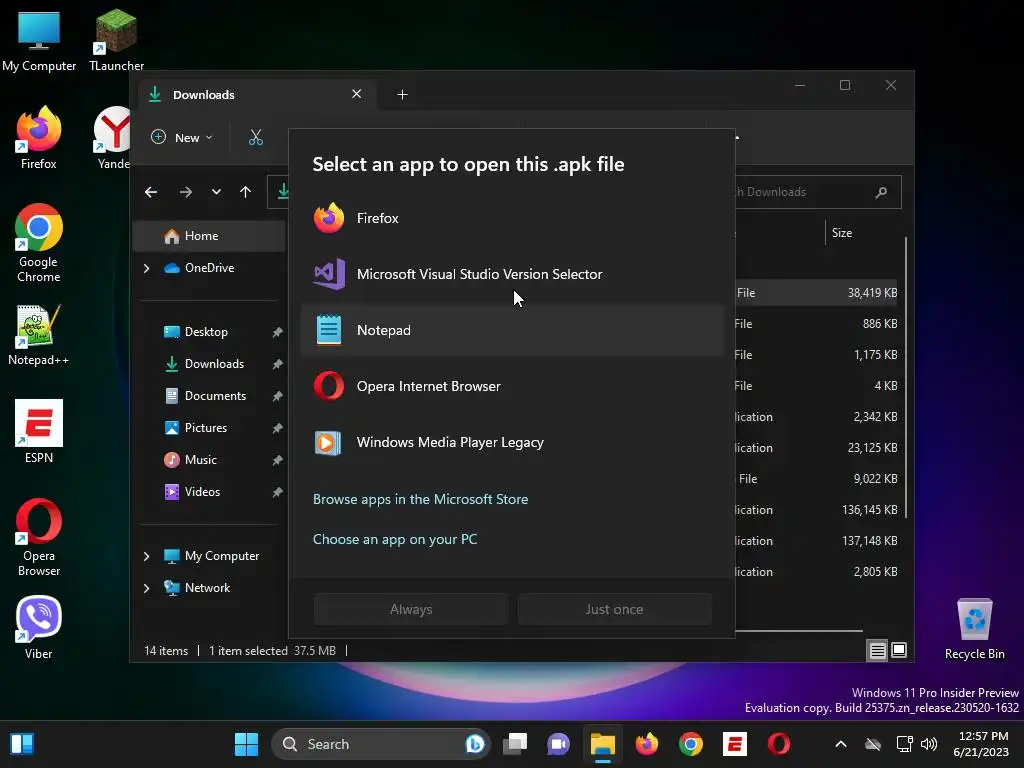The image size is (1024, 768).
Task: Click the Cut scissors icon in toolbar
Action: pyautogui.click(x=255, y=138)
